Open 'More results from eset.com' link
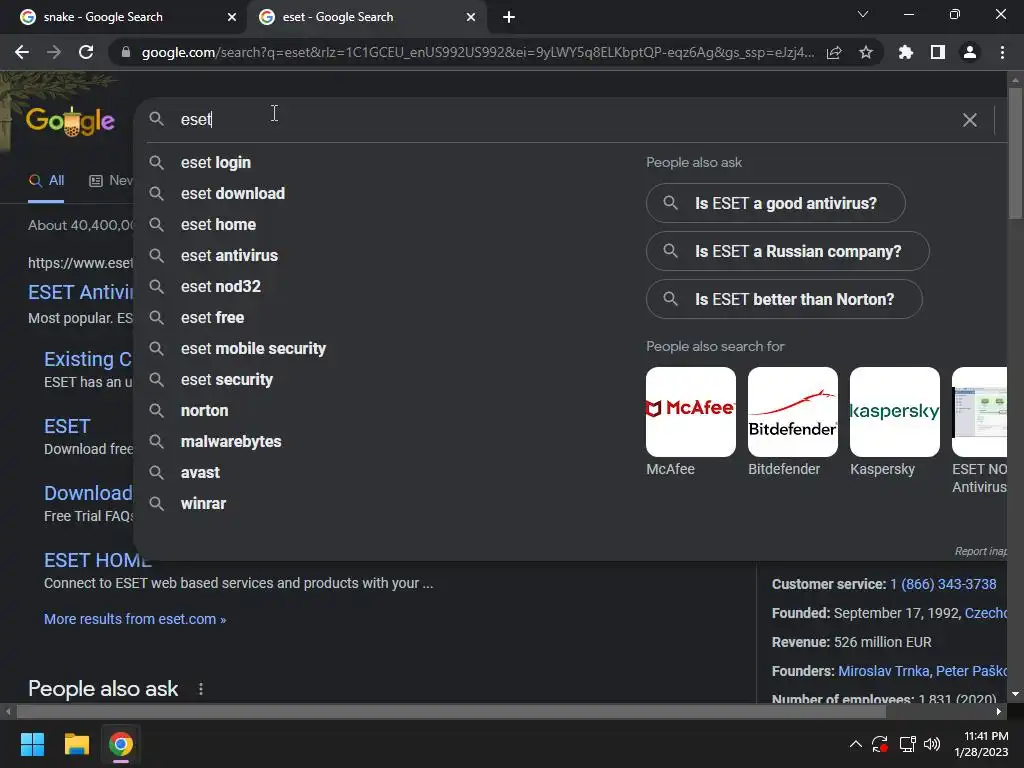Viewport: 1024px width, 768px height. coord(135,619)
